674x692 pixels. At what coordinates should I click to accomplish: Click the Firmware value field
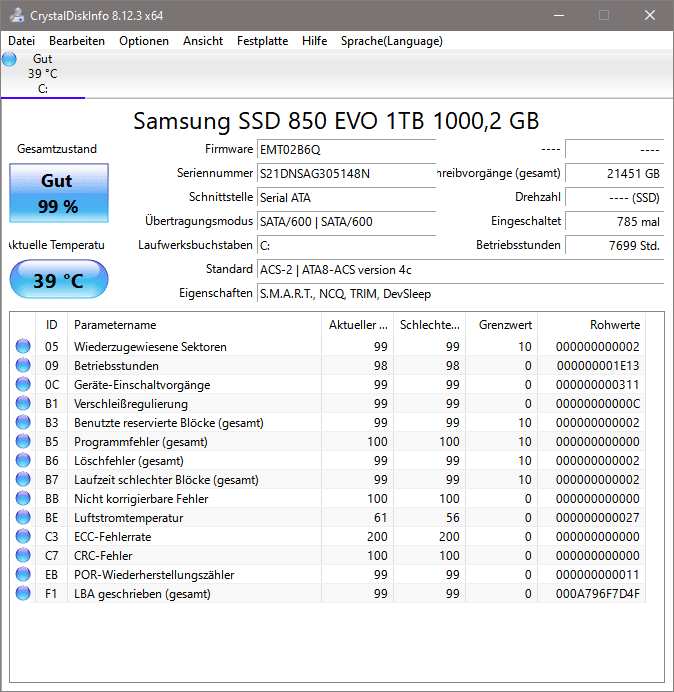click(x=346, y=150)
